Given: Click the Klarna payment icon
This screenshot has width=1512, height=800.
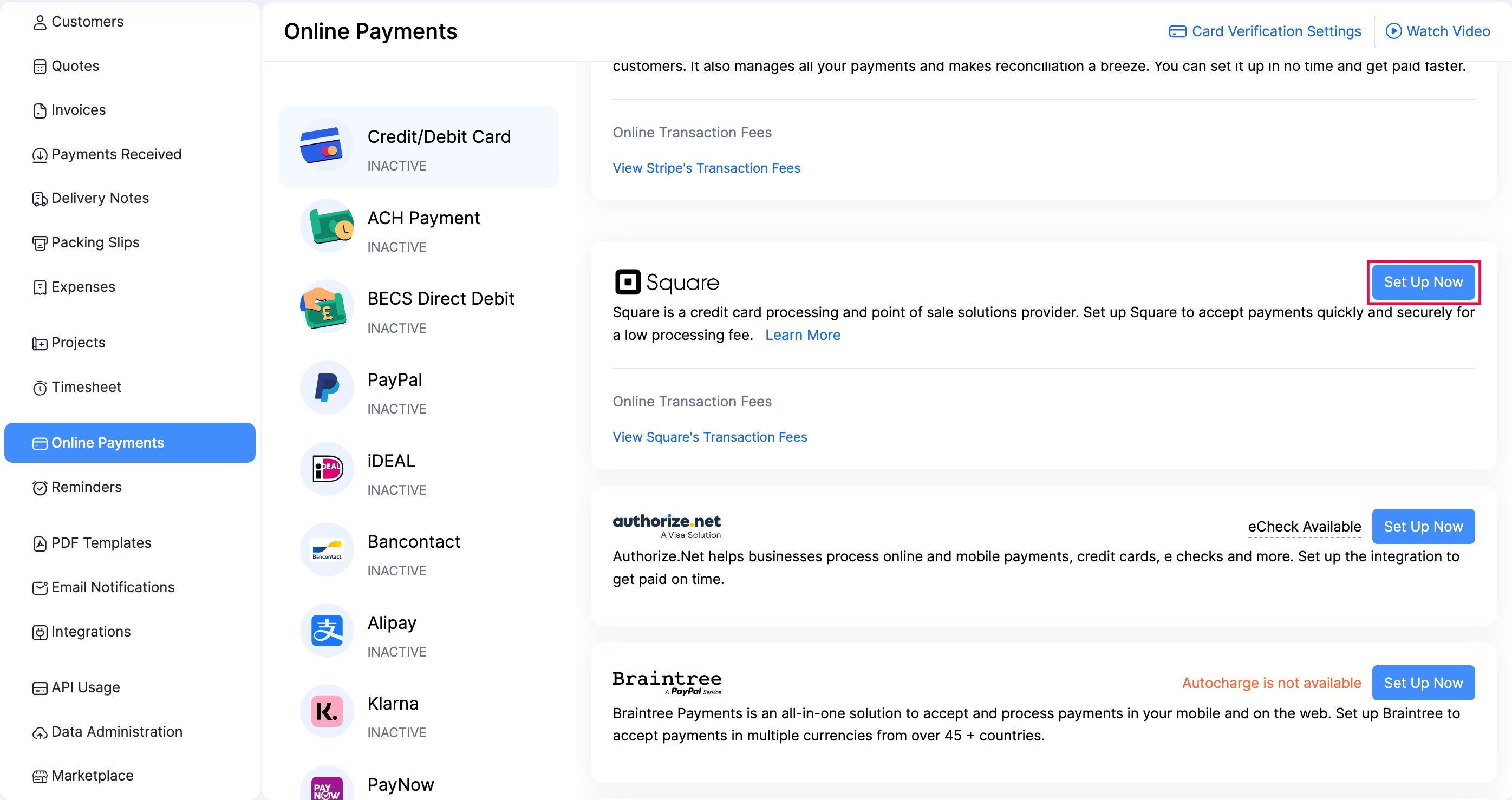Looking at the screenshot, I should (x=327, y=711).
